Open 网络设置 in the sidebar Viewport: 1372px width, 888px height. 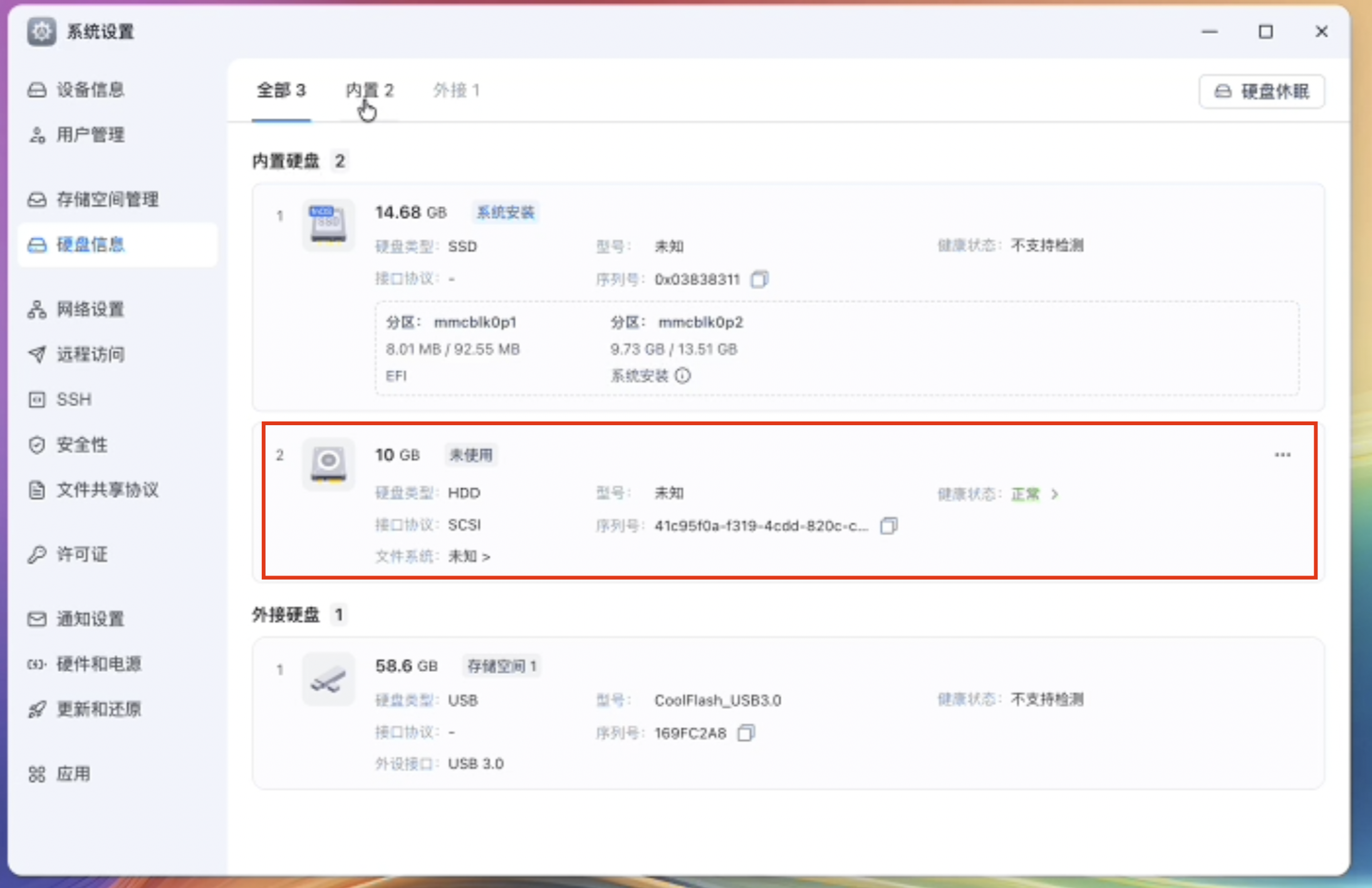(x=90, y=309)
